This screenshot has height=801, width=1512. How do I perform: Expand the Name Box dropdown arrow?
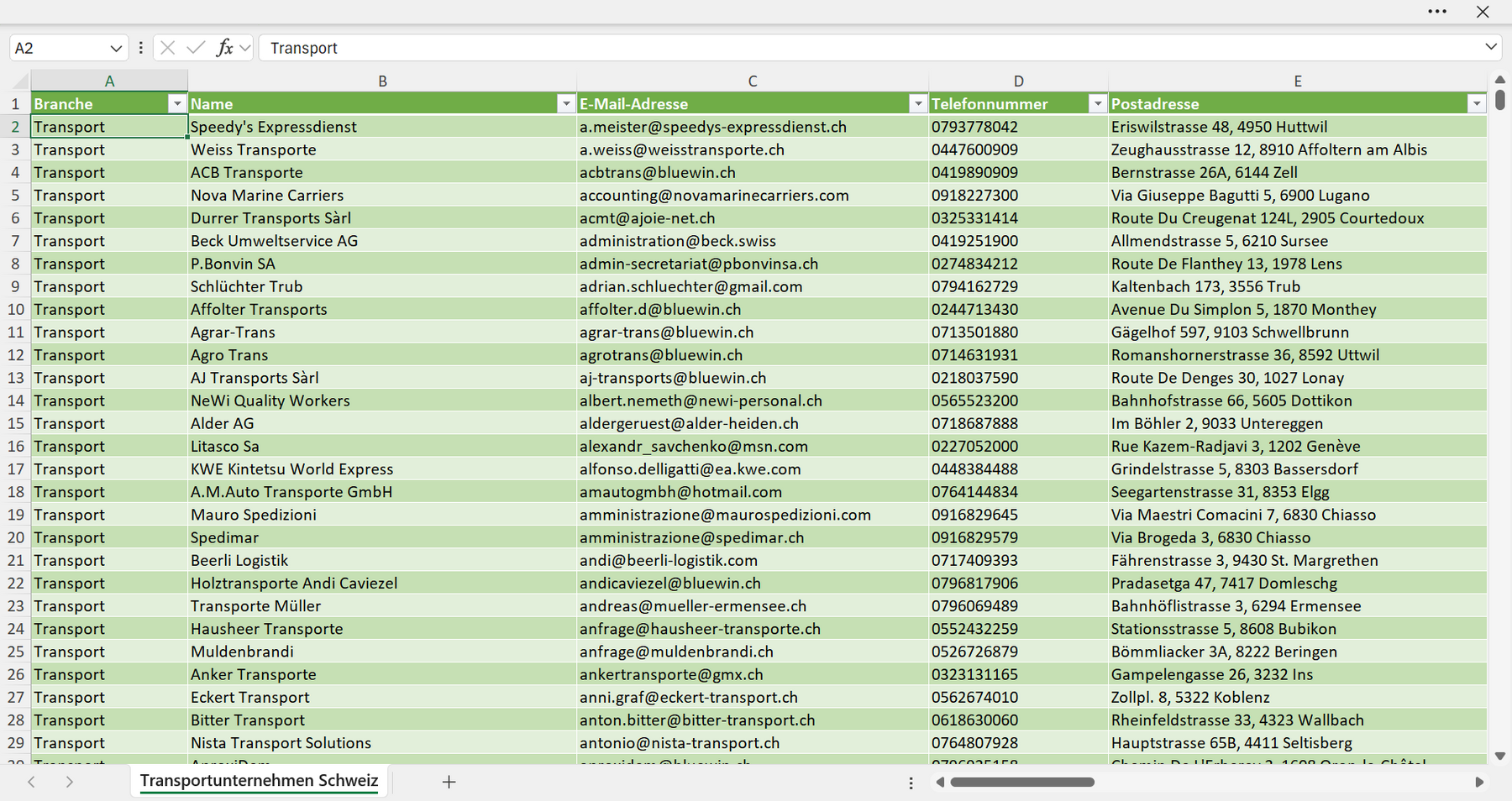116,48
